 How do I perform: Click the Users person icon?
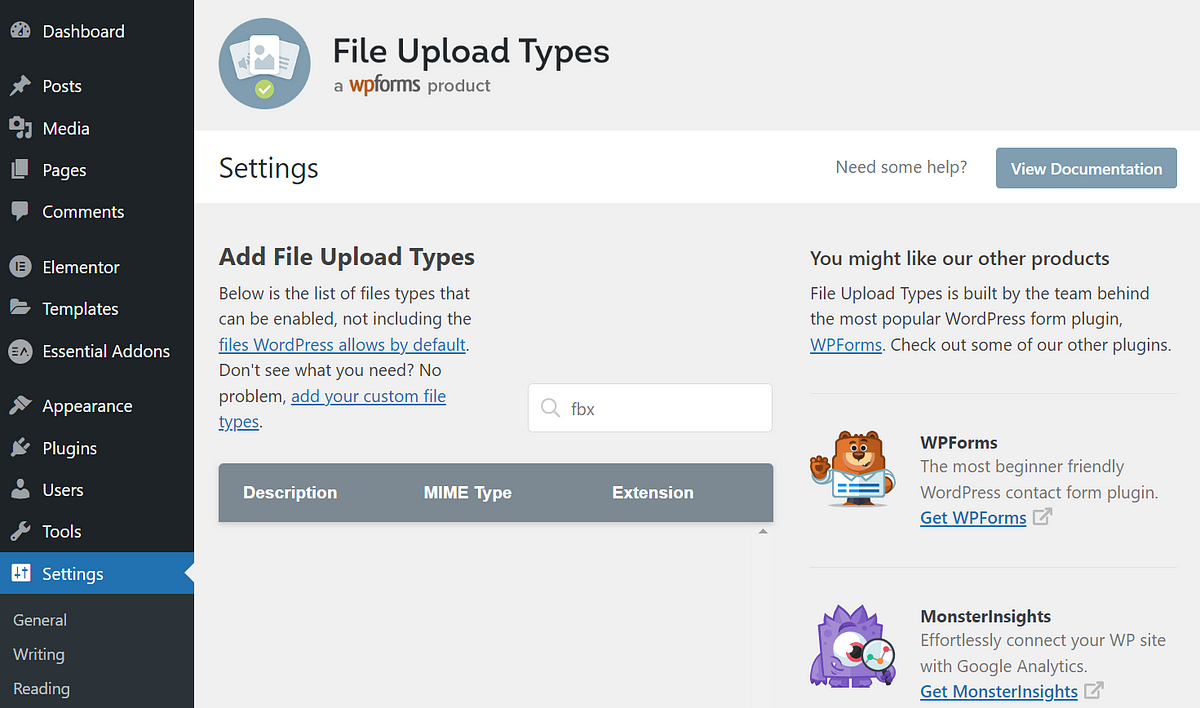tap(20, 490)
